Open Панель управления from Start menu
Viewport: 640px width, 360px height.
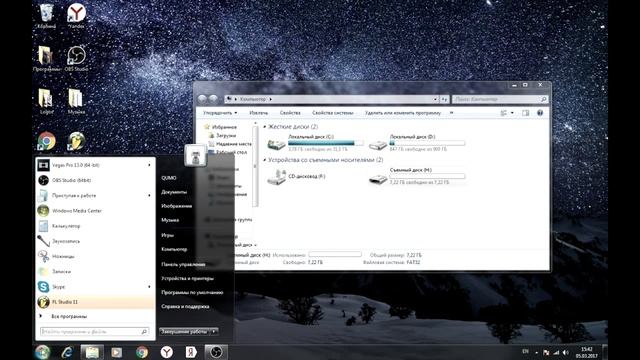click(x=183, y=264)
